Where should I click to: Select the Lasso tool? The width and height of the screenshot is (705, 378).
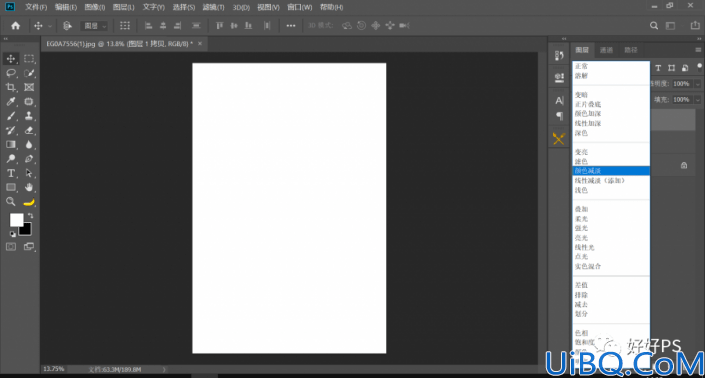point(11,73)
